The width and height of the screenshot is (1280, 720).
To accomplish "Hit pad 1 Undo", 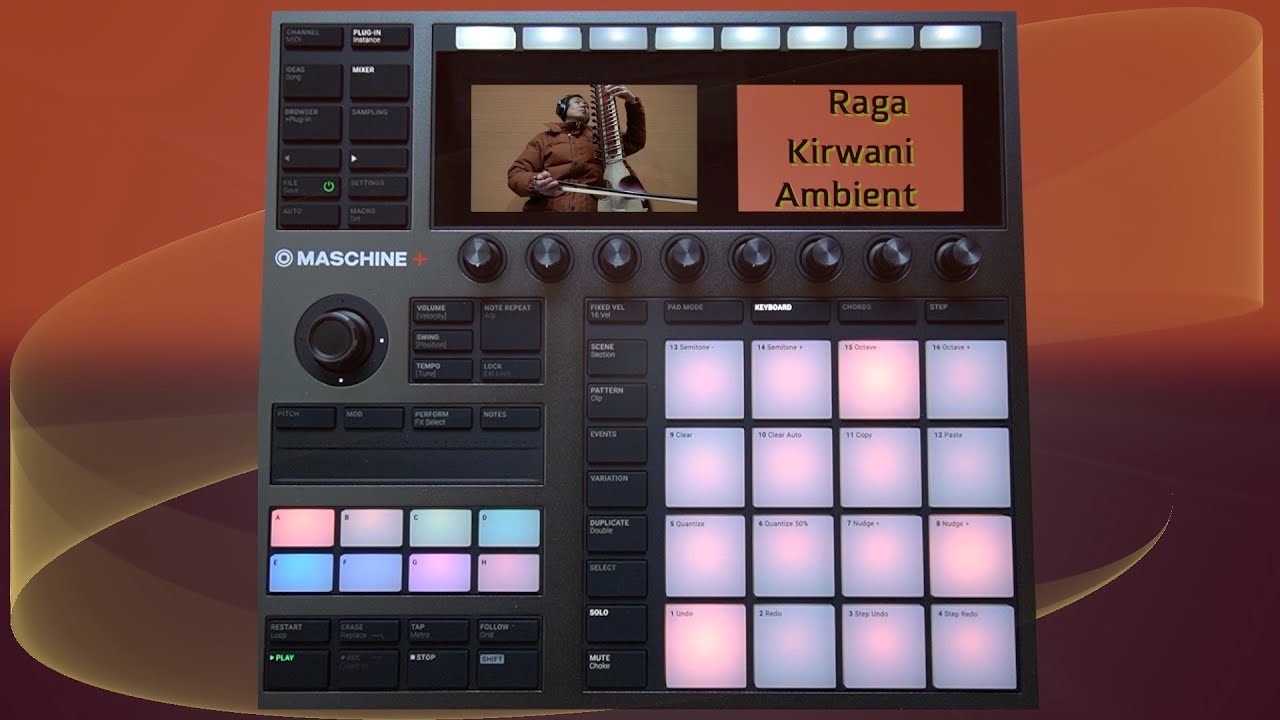I will (x=706, y=646).
